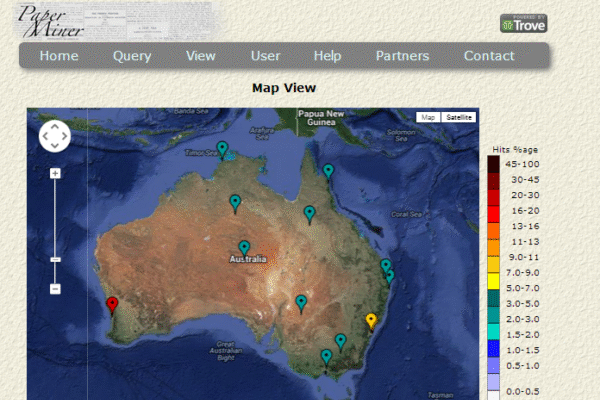Go to the Home page

click(59, 56)
